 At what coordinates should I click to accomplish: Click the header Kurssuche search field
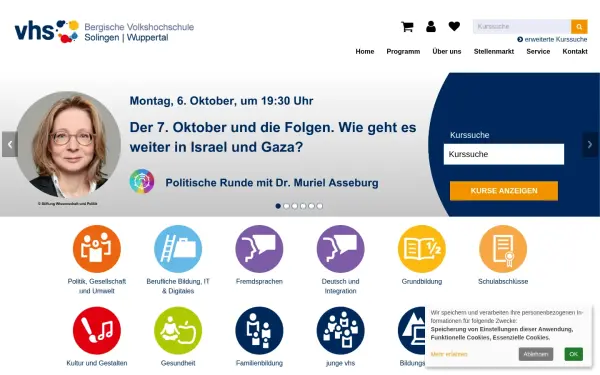pos(522,26)
